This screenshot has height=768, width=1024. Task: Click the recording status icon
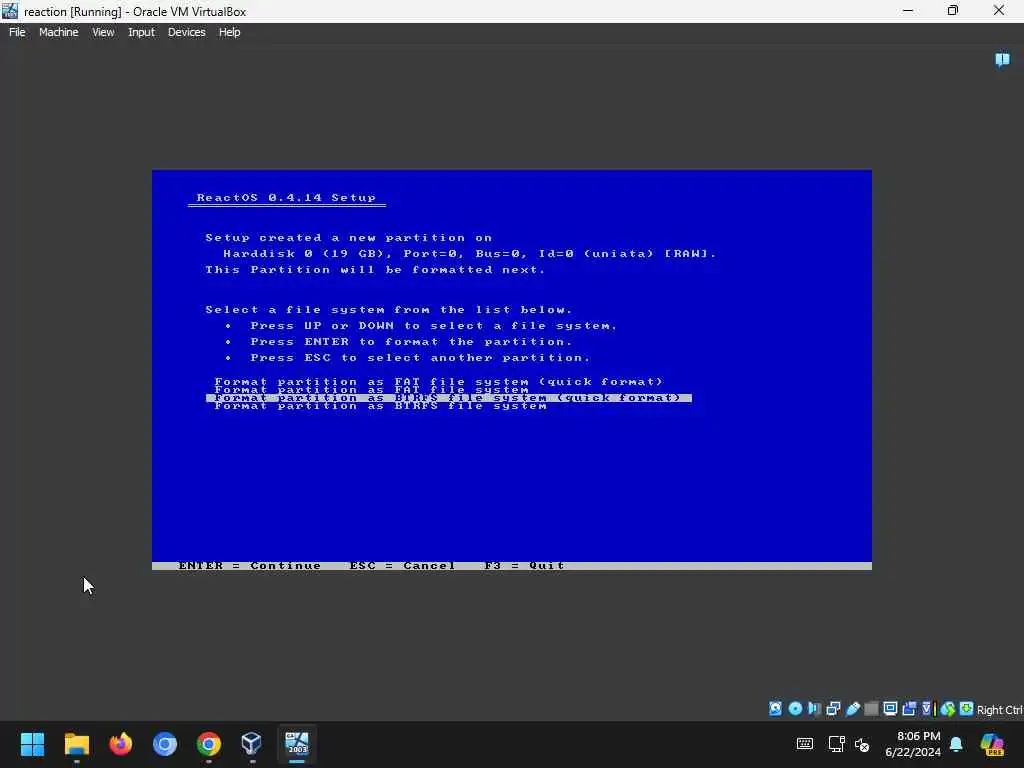(909, 709)
